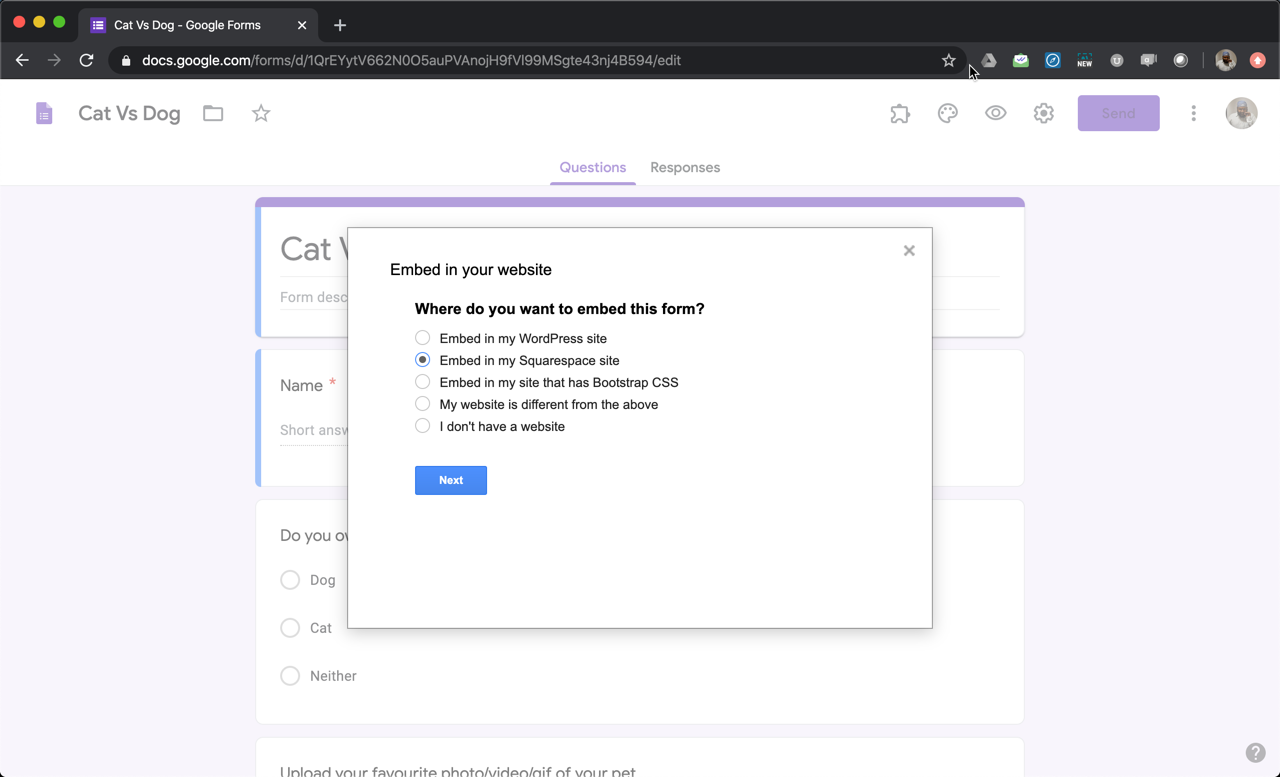Choose the I don't have a website option
Image resolution: width=1280 pixels, height=777 pixels.
[x=422, y=425]
